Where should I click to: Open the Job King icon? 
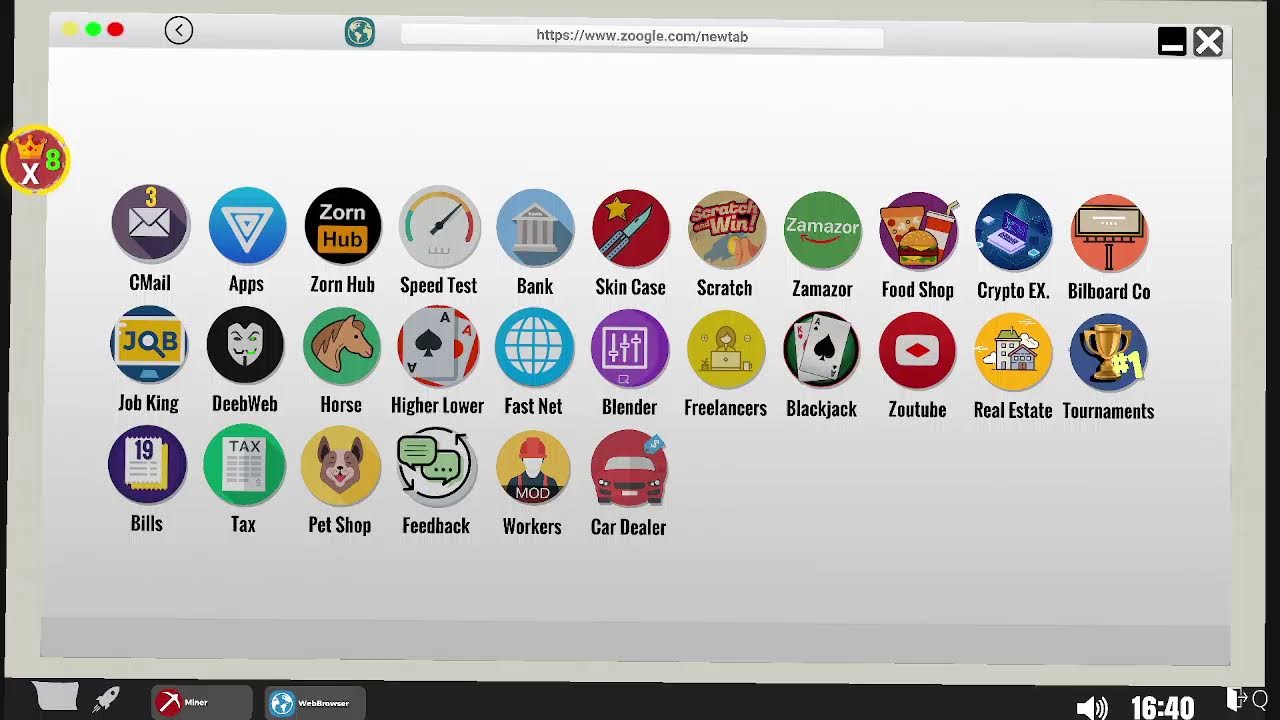click(149, 344)
